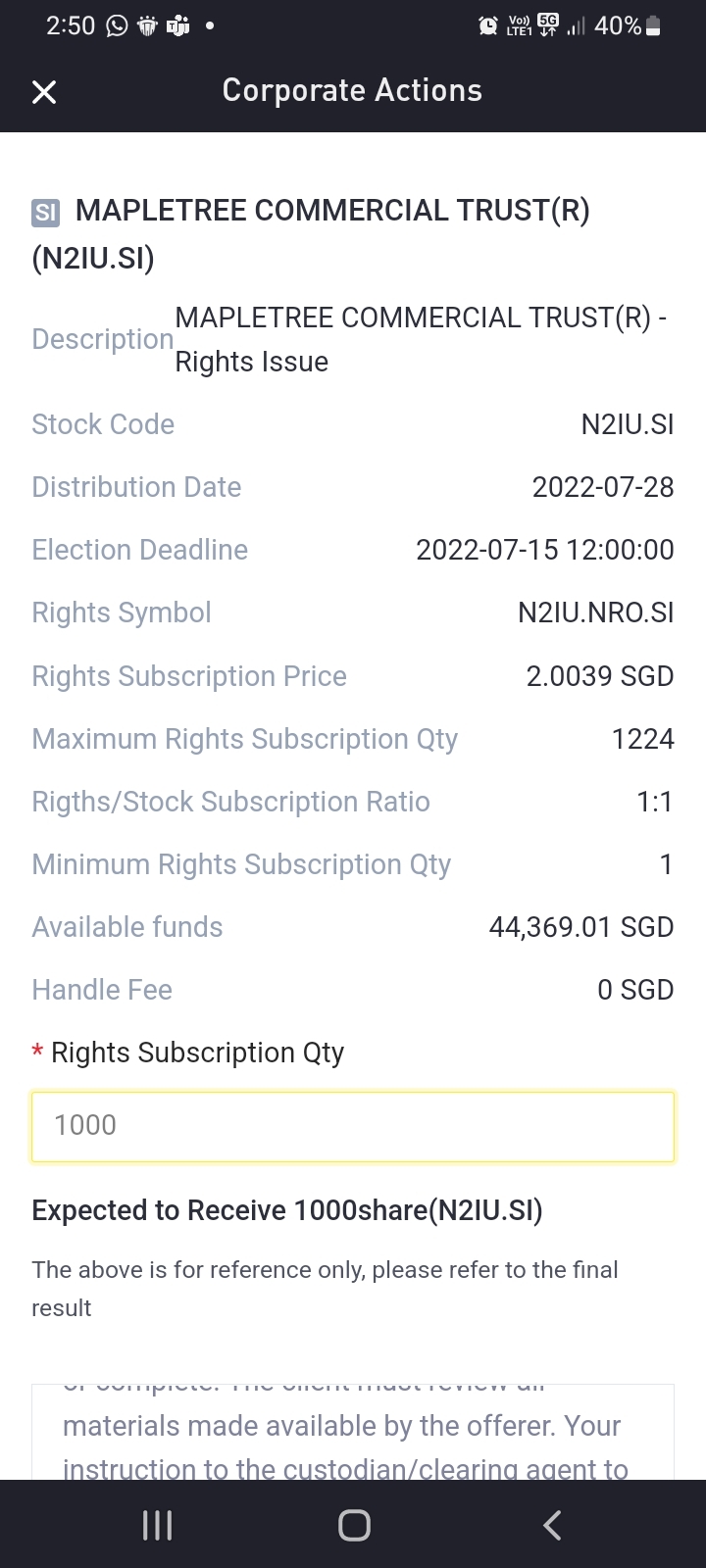The height and width of the screenshot is (1568, 706).
Task: Close the Corporate Actions screen
Action: (x=44, y=91)
